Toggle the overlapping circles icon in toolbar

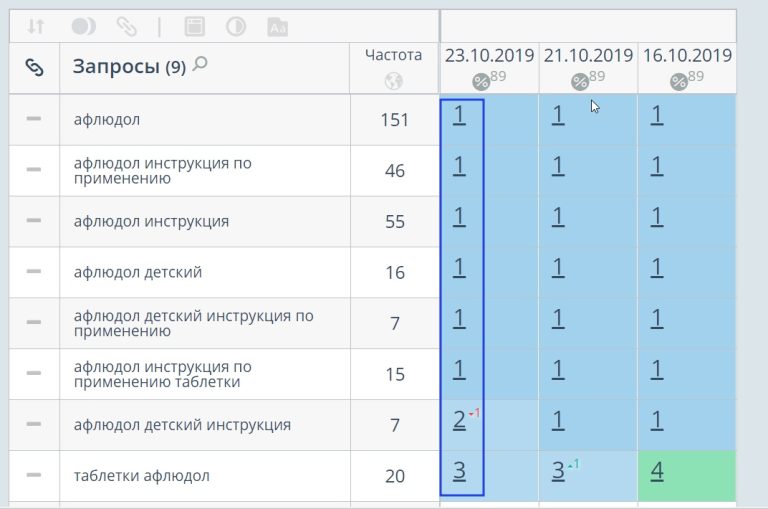point(84,27)
